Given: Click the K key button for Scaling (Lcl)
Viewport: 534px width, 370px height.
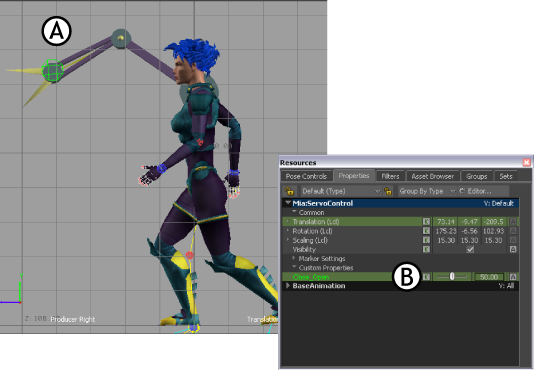Looking at the screenshot, I should coord(426,240).
